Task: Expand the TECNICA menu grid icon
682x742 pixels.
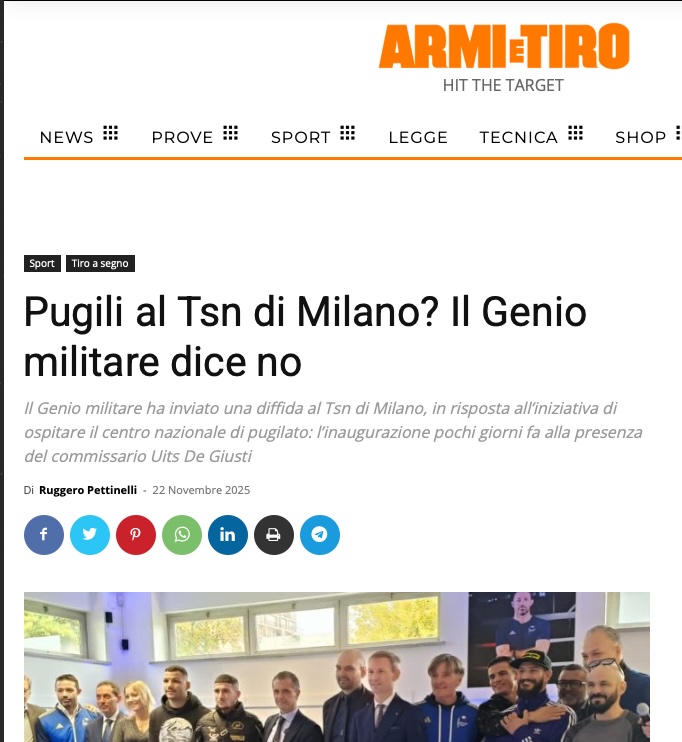Action: point(576,133)
